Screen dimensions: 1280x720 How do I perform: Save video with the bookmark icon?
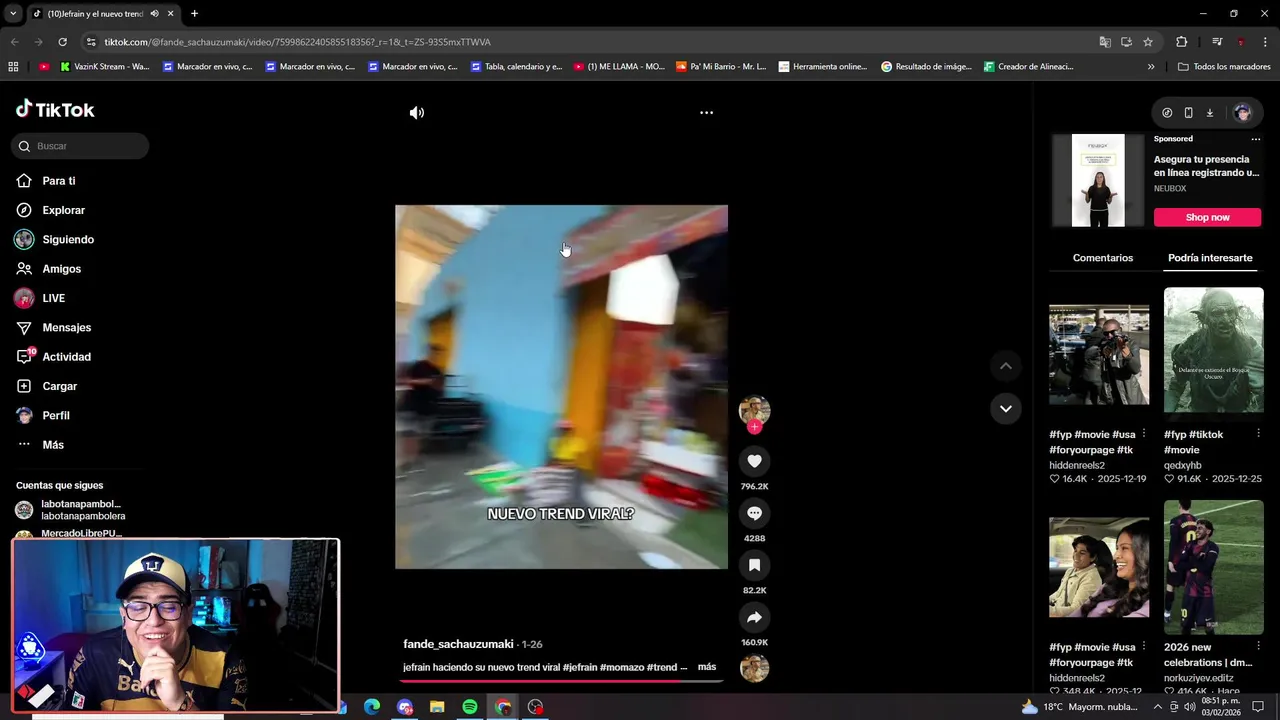[x=754, y=565]
